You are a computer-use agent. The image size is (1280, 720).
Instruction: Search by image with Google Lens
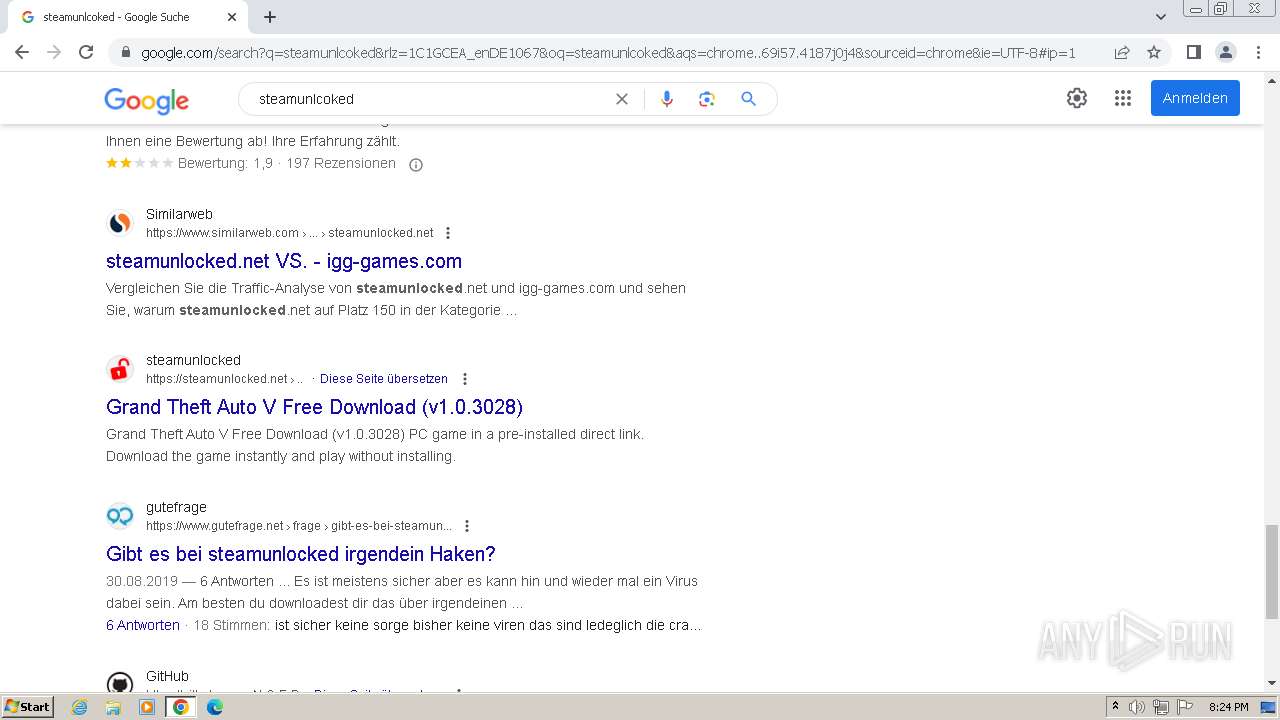(707, 99)
